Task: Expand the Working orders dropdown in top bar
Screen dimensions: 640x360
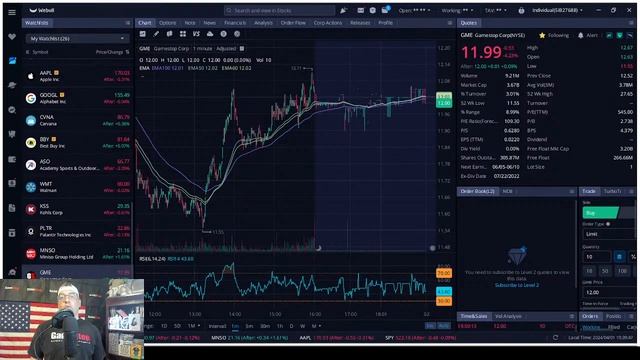Action: tap(457, 10)
